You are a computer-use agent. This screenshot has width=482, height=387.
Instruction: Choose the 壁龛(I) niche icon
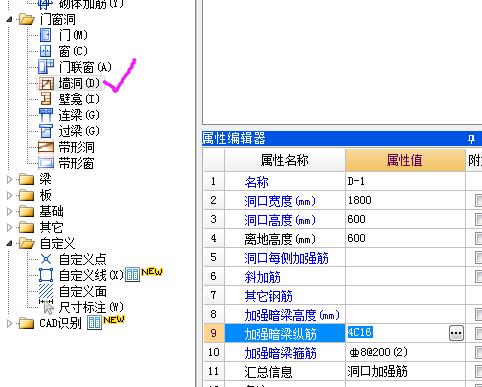tap(46, 99)
